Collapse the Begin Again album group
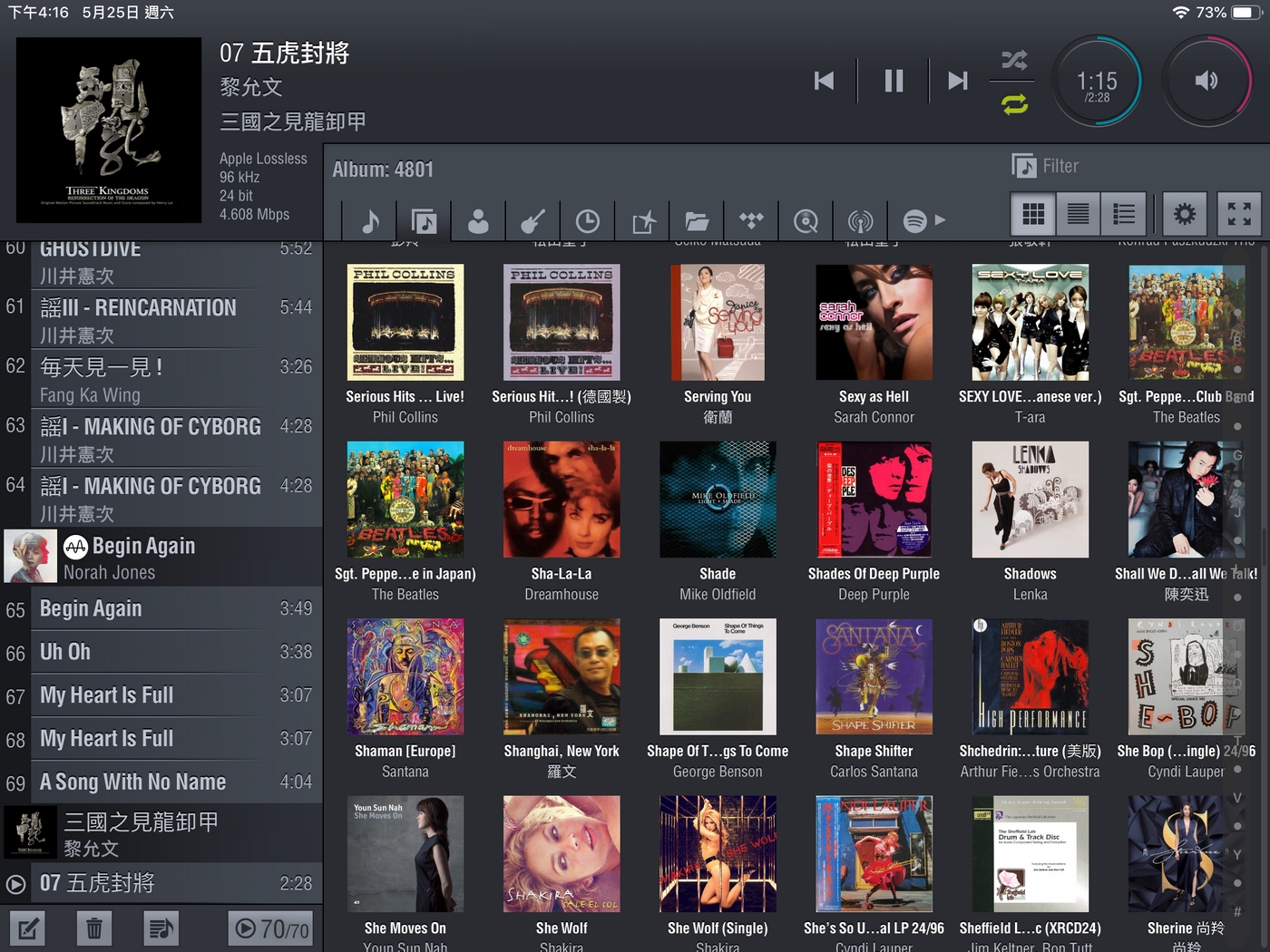 [163, 558]
